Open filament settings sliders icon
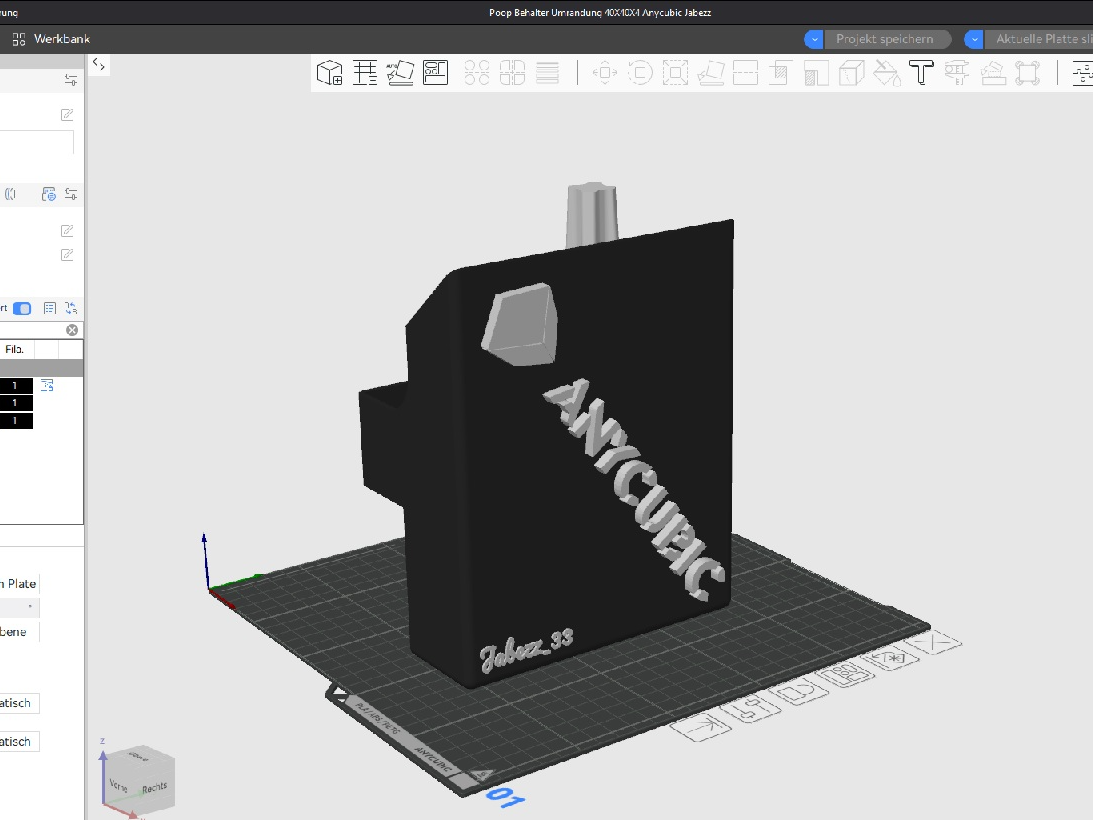This screenshot has height=820, width=1093. point(71,194)
